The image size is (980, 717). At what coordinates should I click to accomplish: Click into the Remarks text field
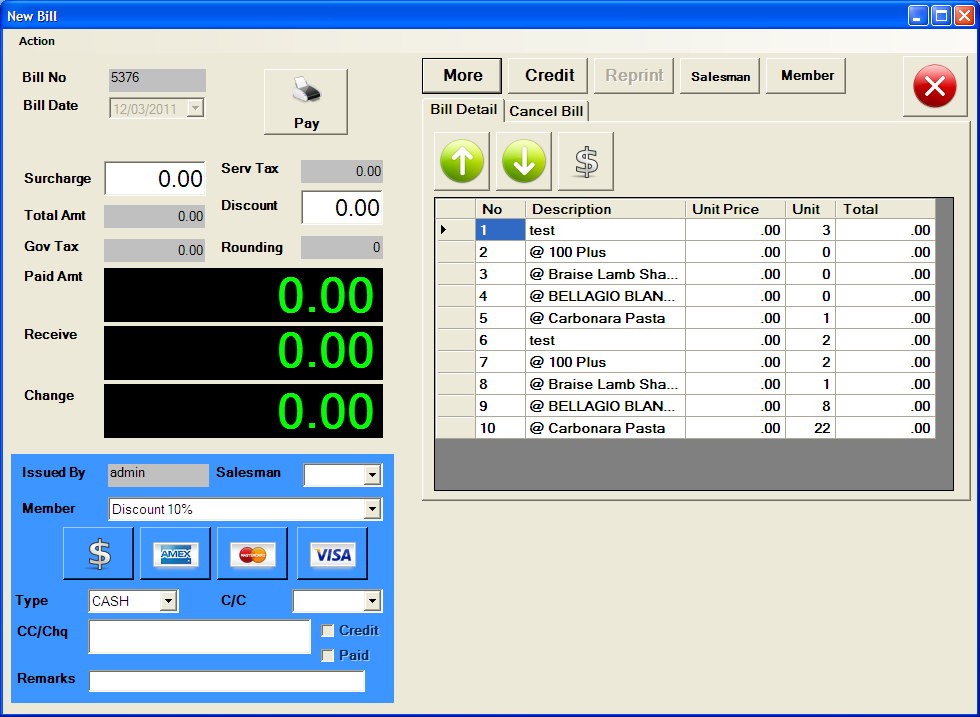(227, 681)
